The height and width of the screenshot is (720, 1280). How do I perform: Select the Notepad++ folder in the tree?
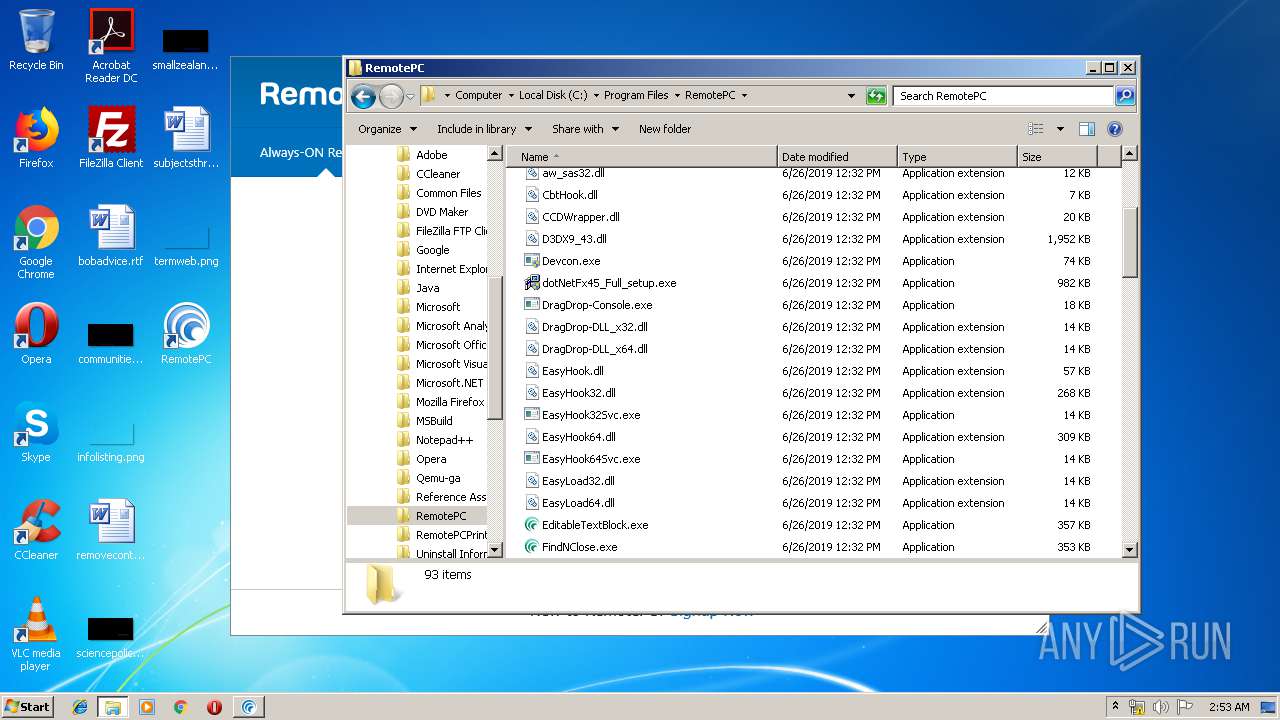point(444,440)
